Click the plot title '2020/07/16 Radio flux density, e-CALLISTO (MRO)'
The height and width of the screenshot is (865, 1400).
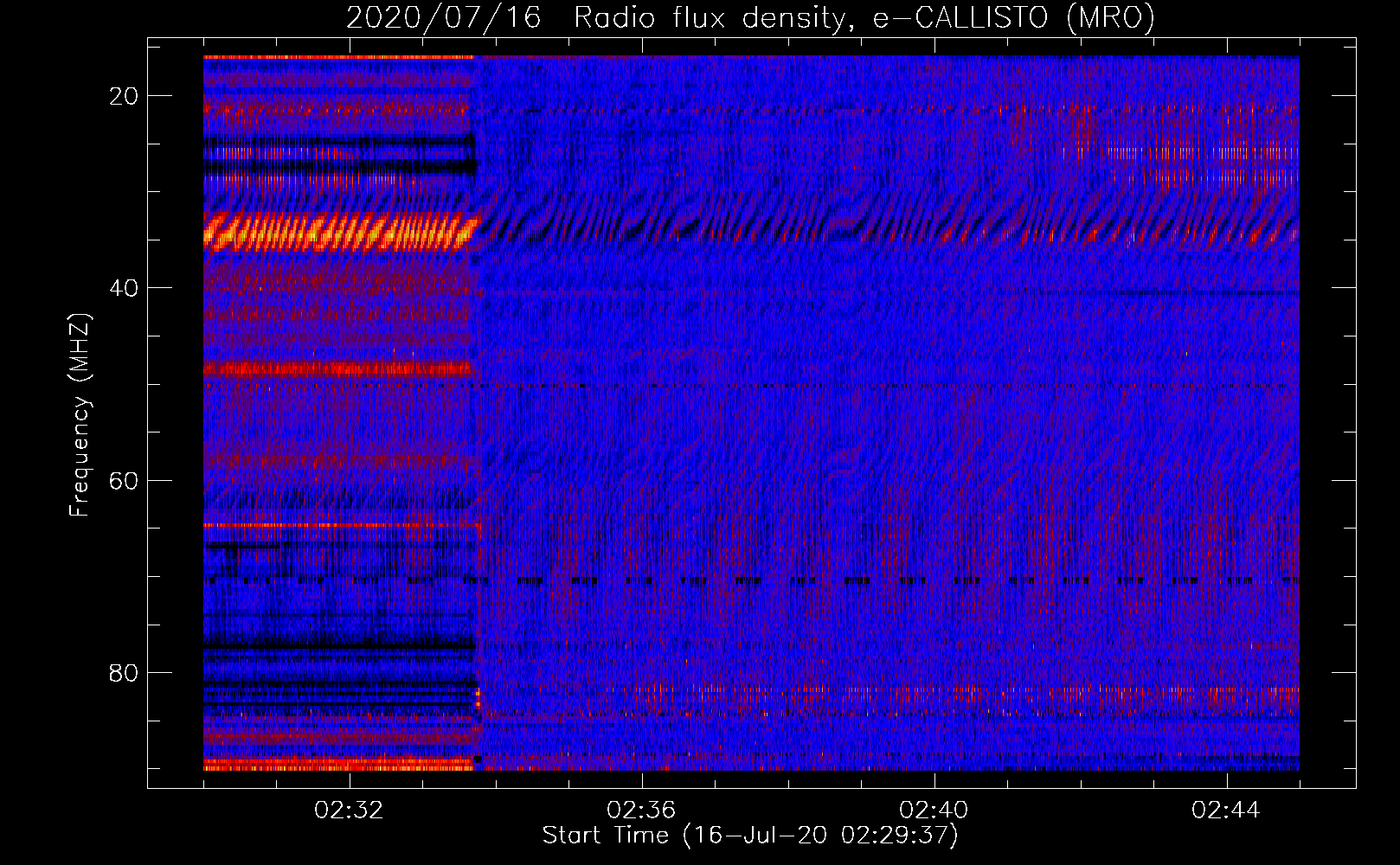[x=750, y=17]
